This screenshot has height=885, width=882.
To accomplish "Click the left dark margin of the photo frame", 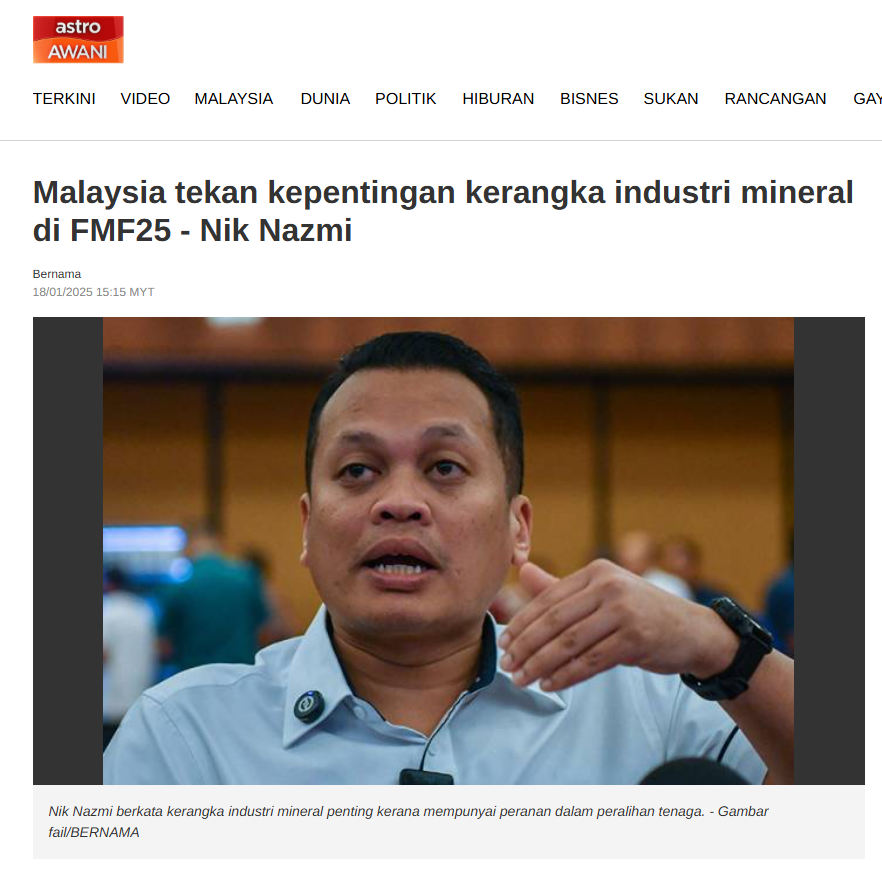I will [x=68, y=551].
